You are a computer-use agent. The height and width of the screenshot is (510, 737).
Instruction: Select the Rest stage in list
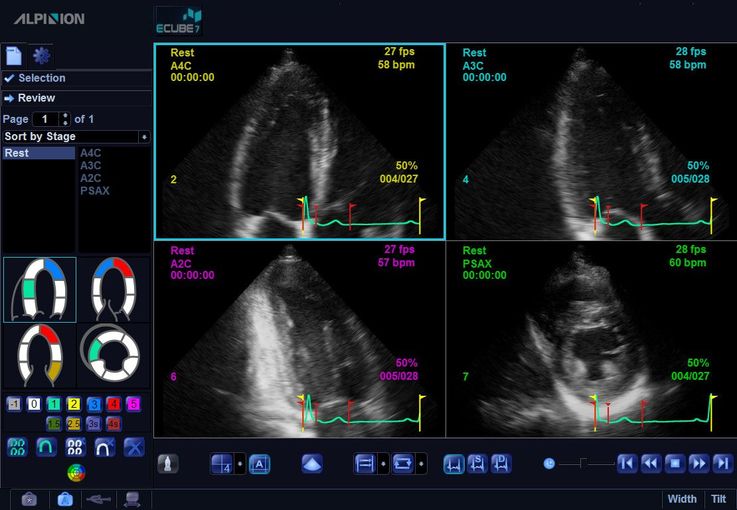point(38,153)
